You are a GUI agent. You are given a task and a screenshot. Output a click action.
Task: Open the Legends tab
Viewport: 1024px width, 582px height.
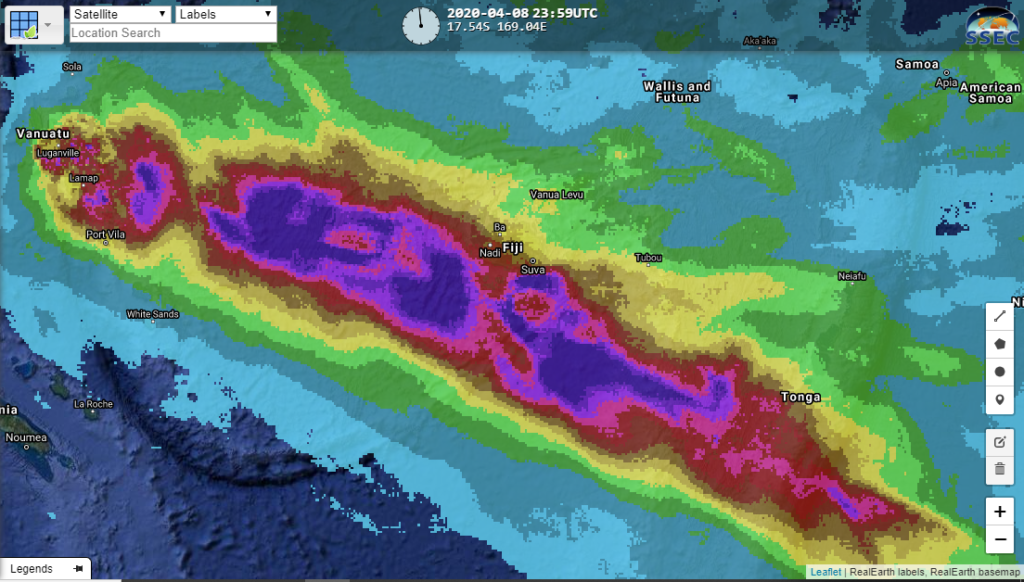[x=32, y=568]
